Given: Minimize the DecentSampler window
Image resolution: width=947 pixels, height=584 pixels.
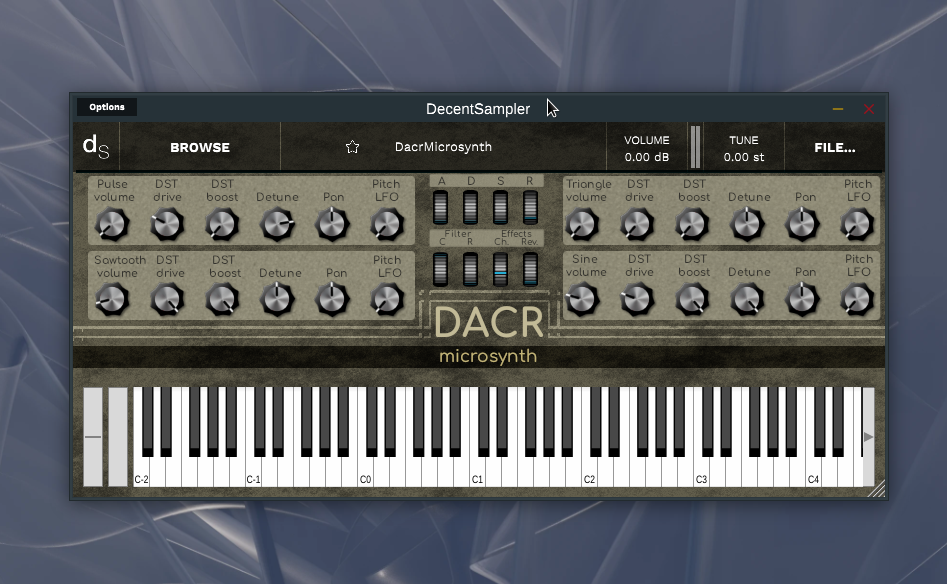Looking at the screenshot, I should click(838, 109).
